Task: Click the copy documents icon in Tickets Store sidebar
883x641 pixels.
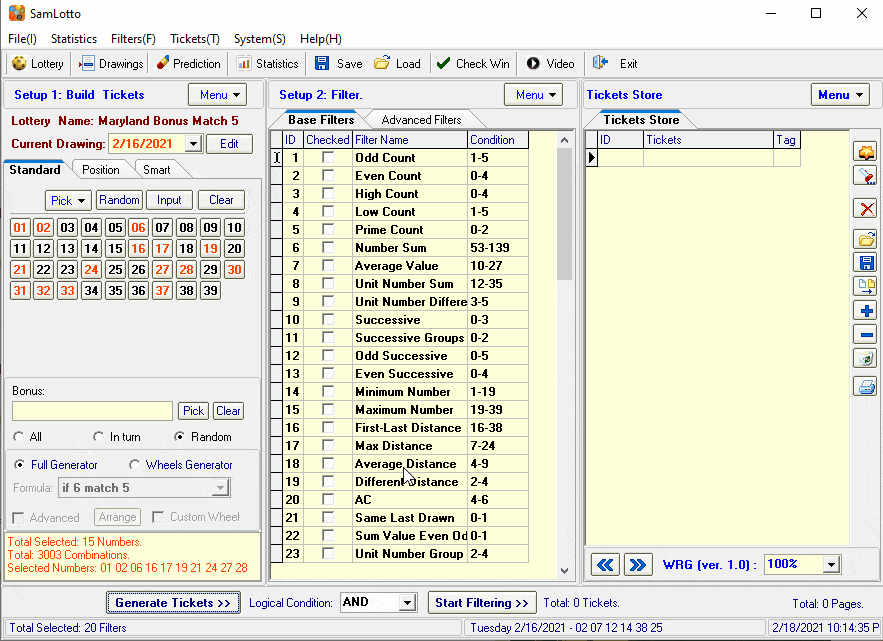Action: coord(866,286)
